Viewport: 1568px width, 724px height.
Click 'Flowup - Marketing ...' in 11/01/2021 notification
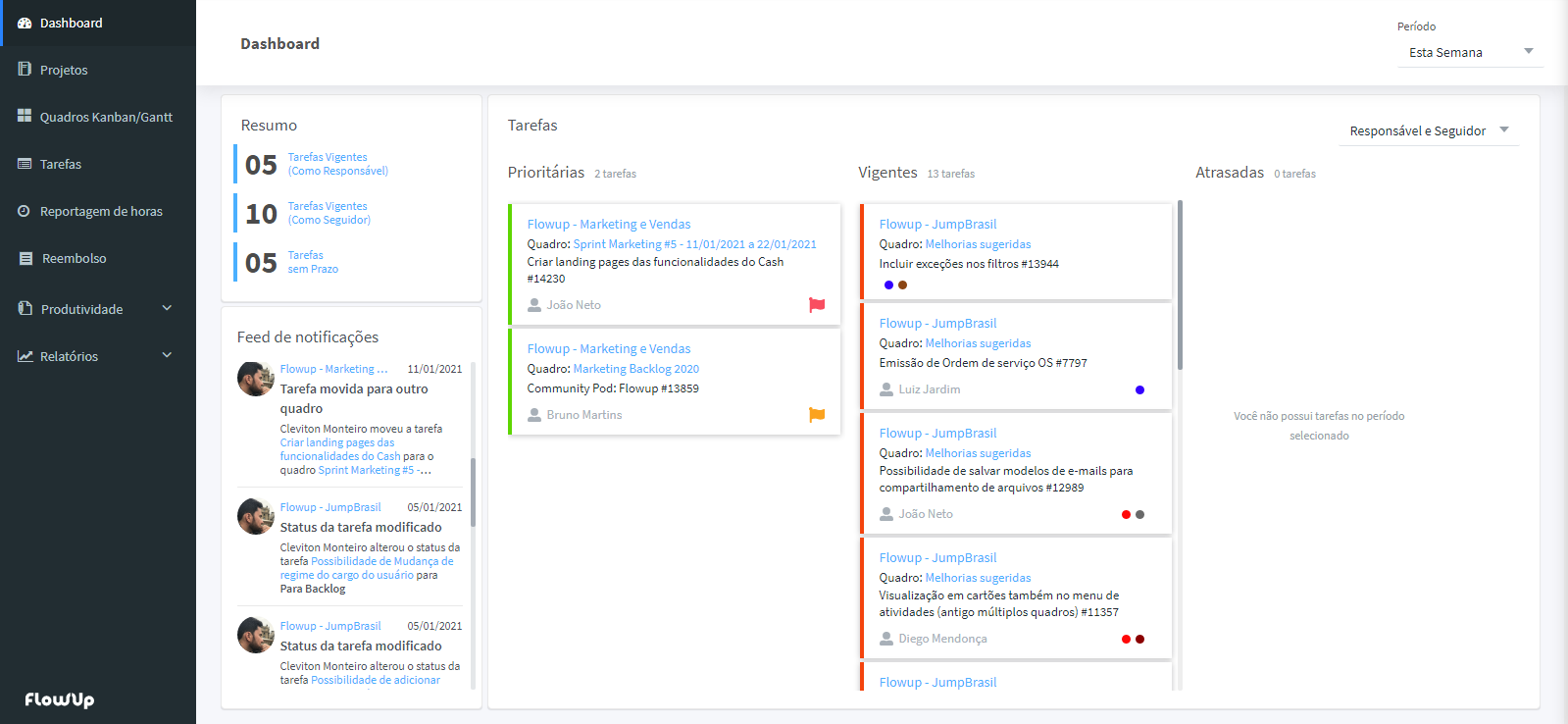coord(333,369)
